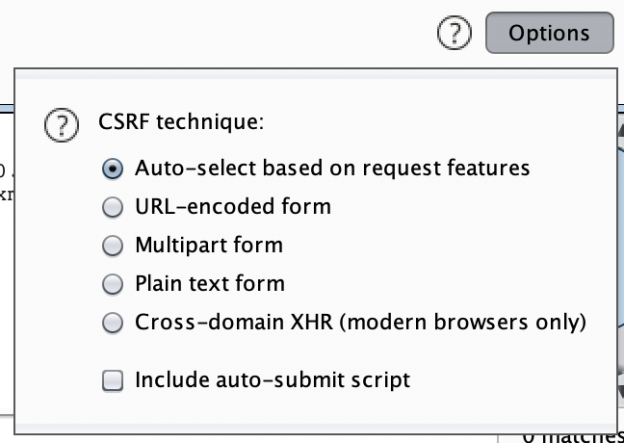Enable the Include auto-submit script checkbox
This screenshot has height=443, width=624.
coord(114,380)
